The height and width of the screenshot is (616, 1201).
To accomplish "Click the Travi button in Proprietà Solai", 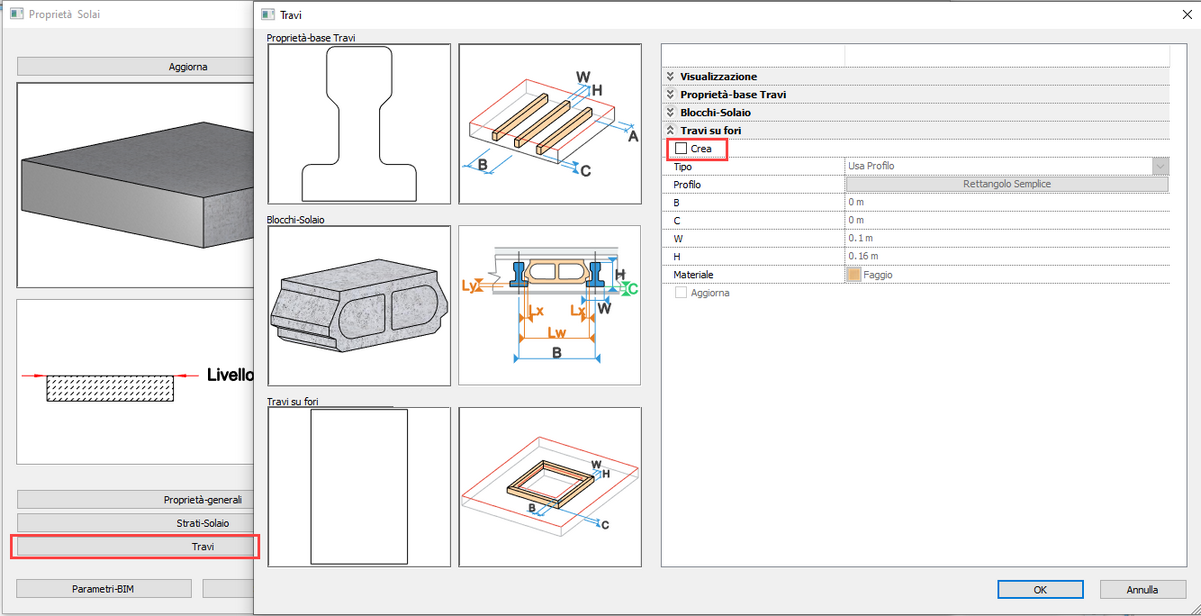I will click(x=135, y=546).
